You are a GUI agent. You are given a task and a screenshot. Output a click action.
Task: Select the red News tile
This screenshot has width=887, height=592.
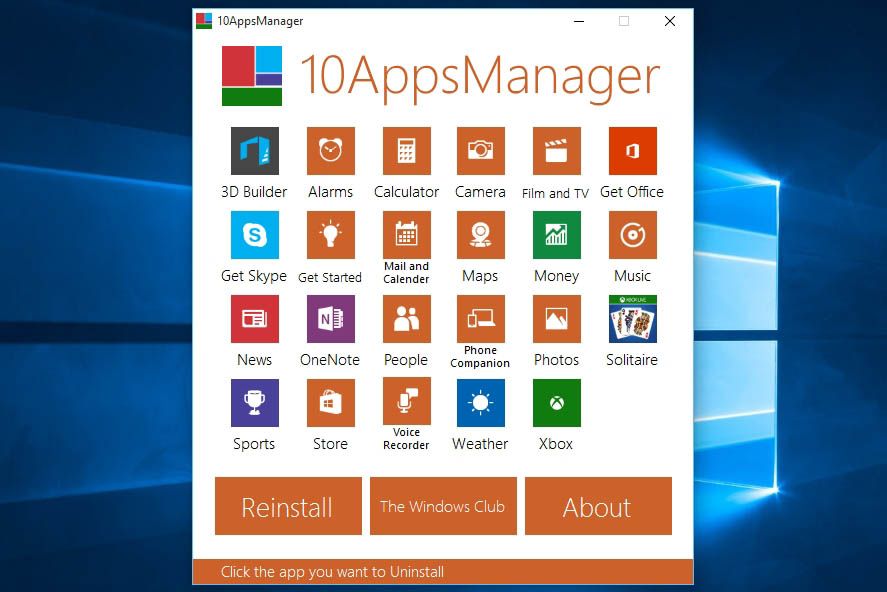255,319
